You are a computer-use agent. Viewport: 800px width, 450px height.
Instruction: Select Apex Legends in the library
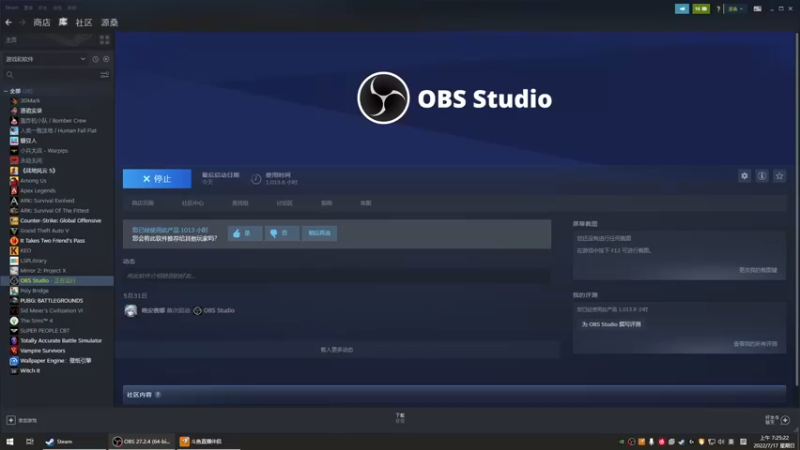pyautogui.click(x=38, y=190)
